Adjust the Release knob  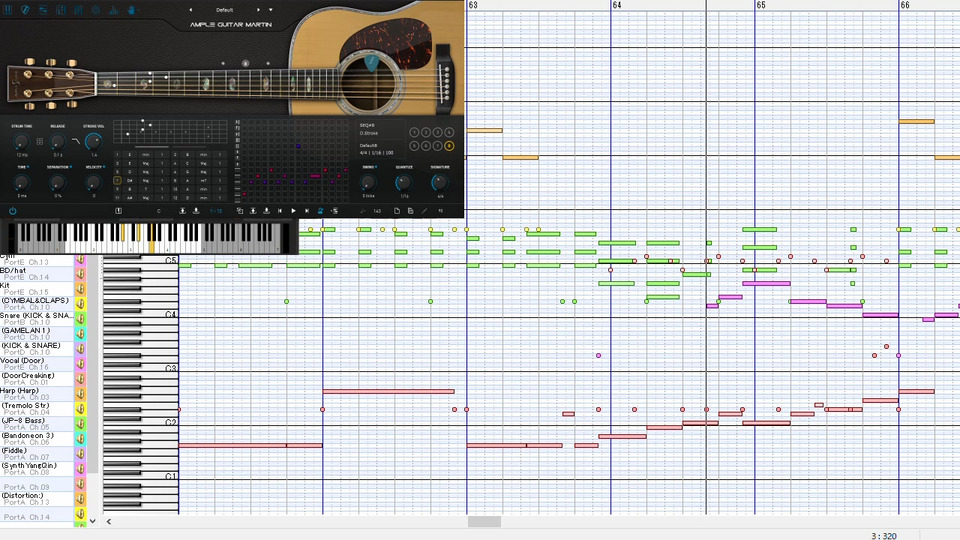click(57, 142)
